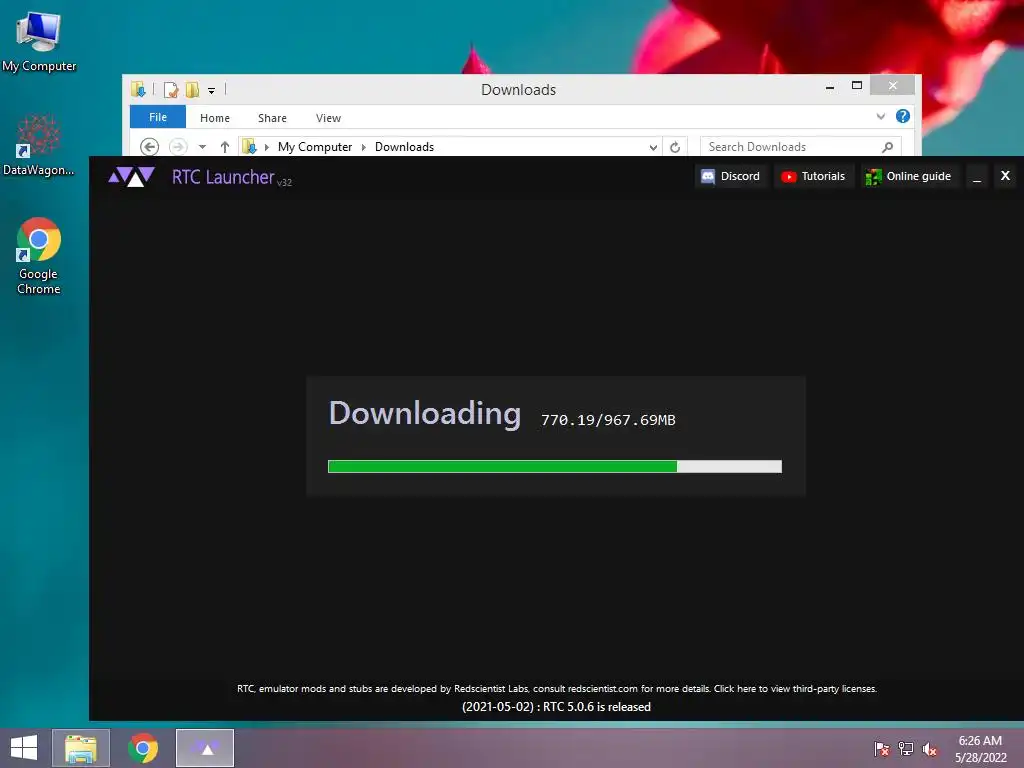Expand the address bar history dropdown
Screen dimensions: 1024x768
[653, 148]
